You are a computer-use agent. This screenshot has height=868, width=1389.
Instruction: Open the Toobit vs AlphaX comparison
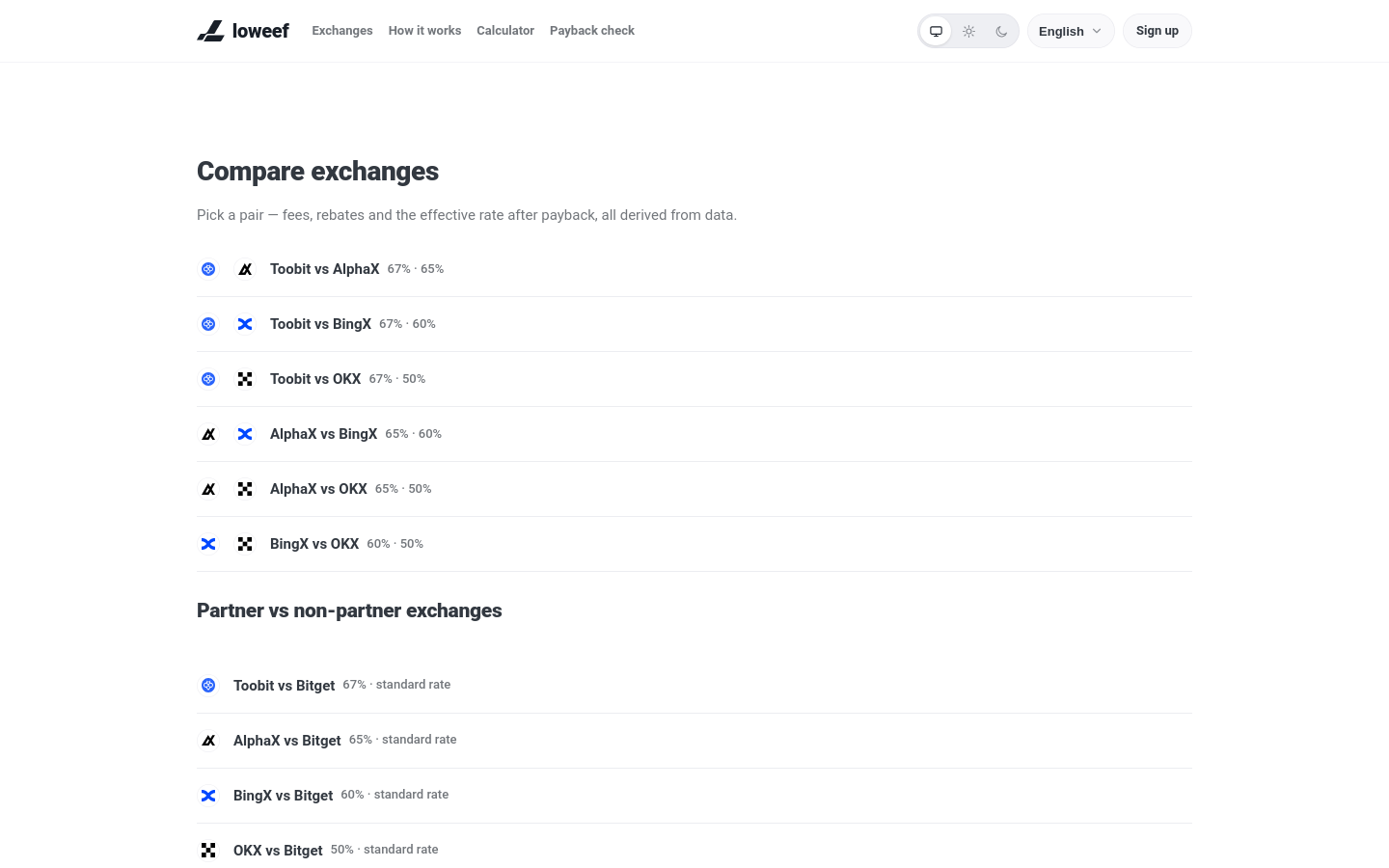click(x=324, y=269)
